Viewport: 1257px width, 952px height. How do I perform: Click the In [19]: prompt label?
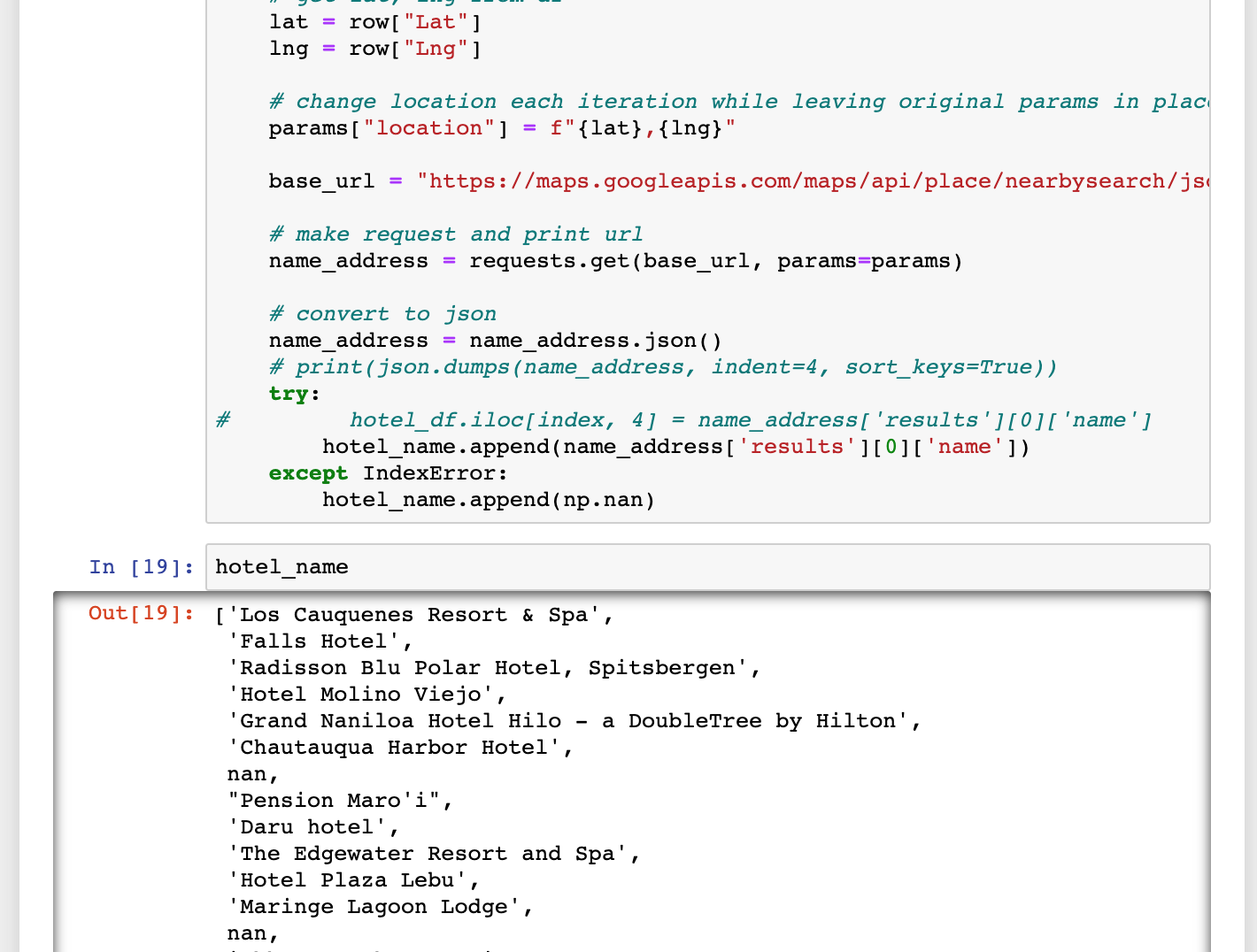142,567
